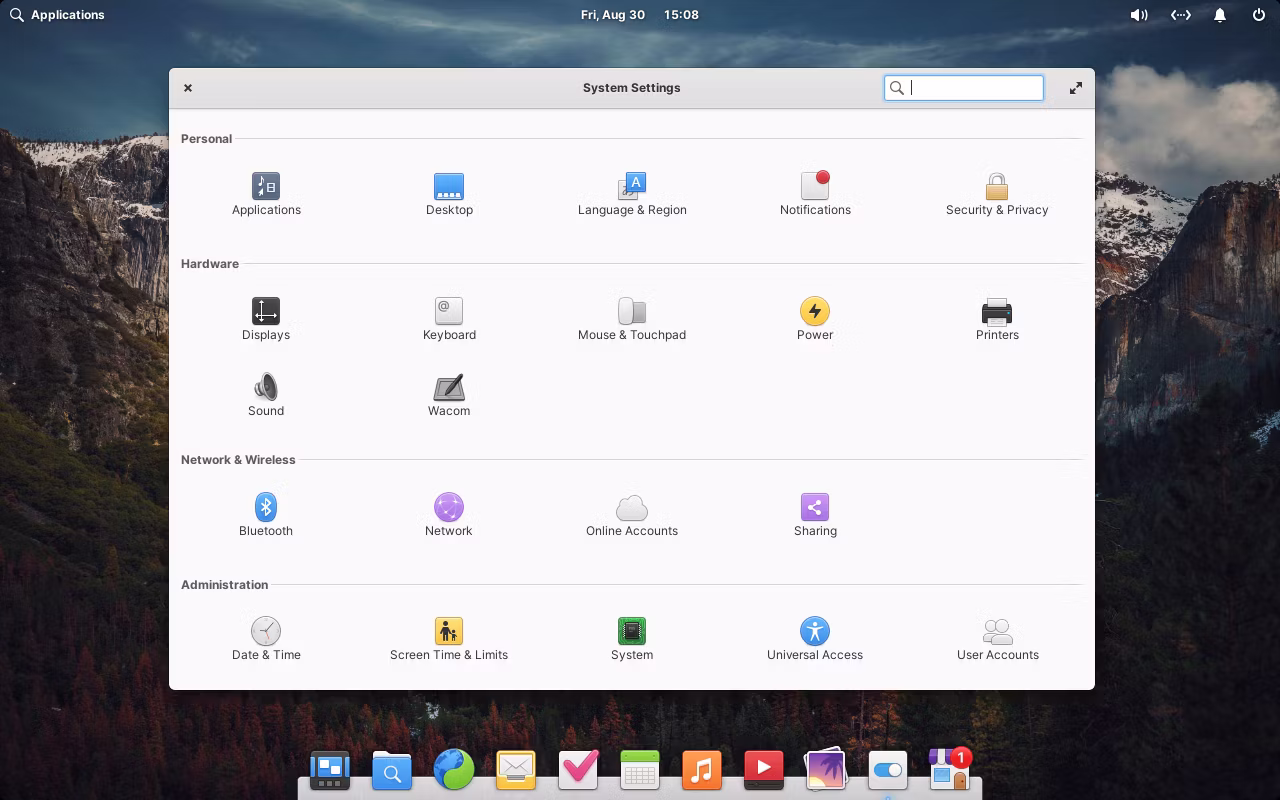Open the Applications menu in top panel

[x=57, y=15]
